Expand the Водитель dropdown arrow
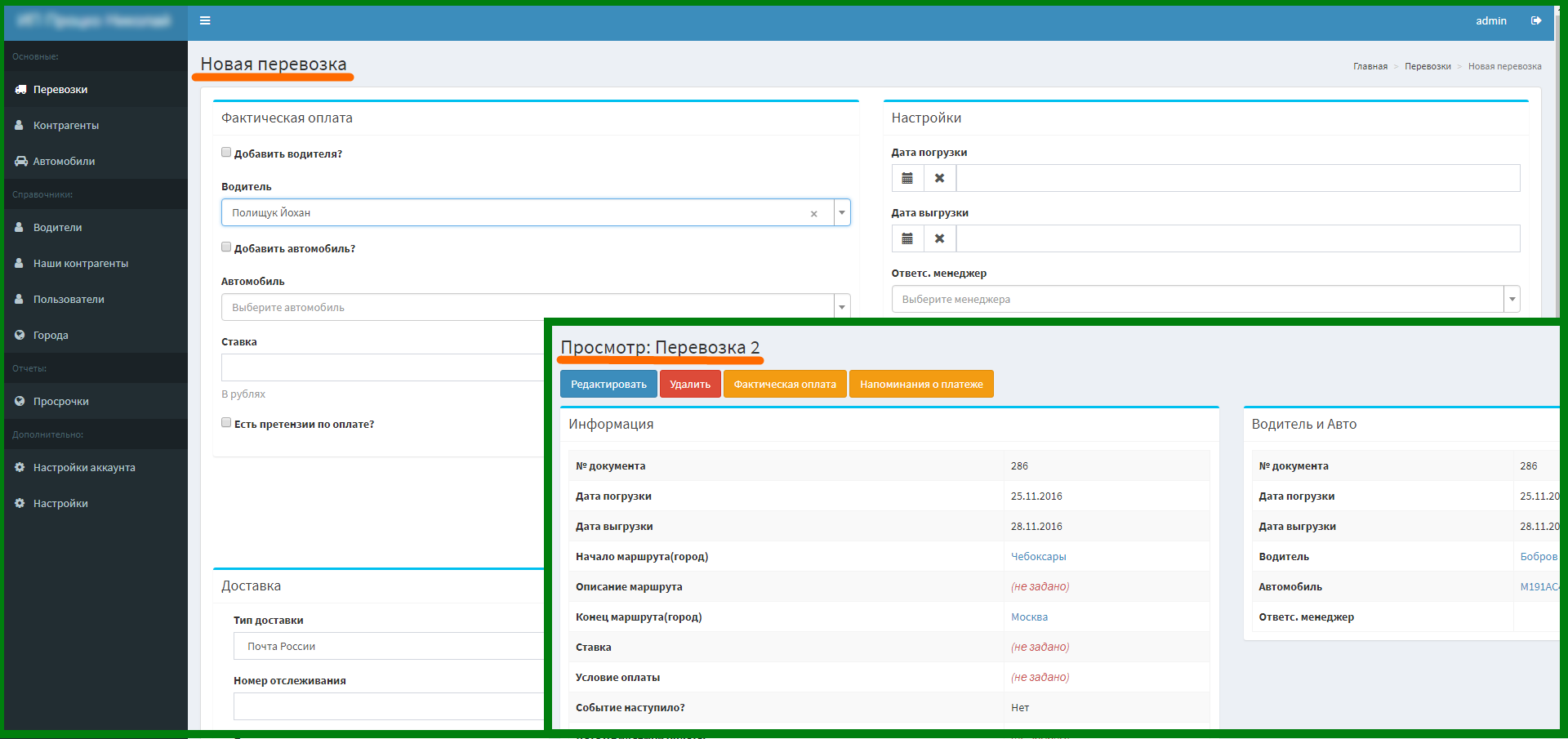Viewport: 1568px width, 739px height. pos(842,212)
